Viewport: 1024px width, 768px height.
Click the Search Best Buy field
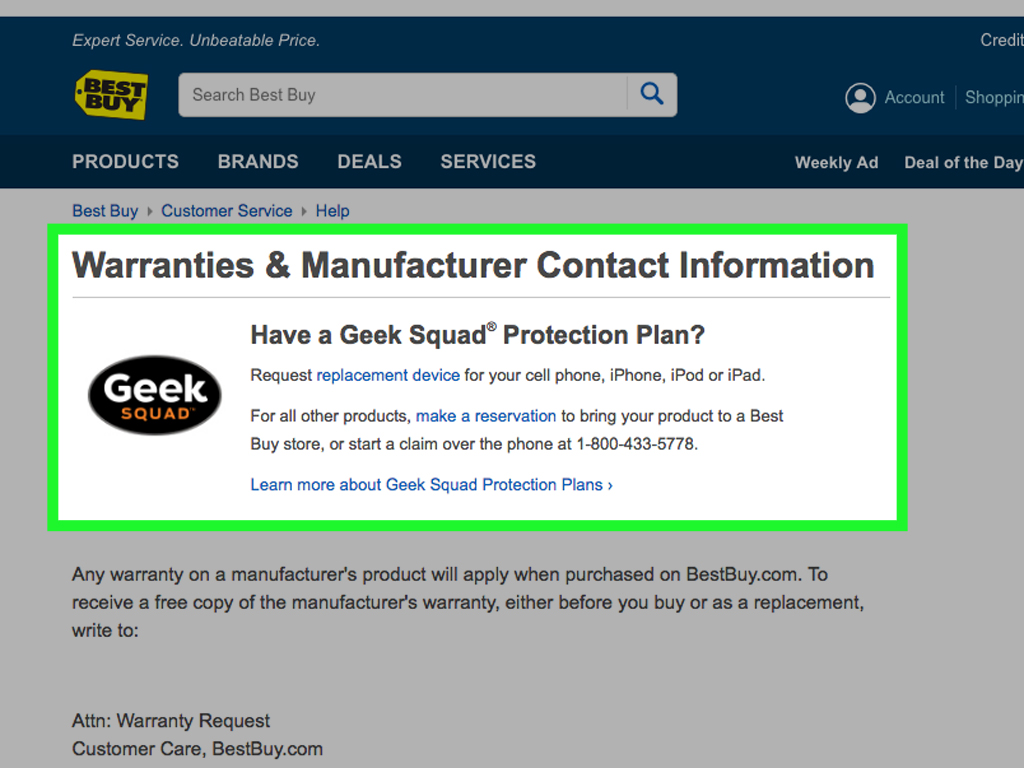click(x=403, y=95)
